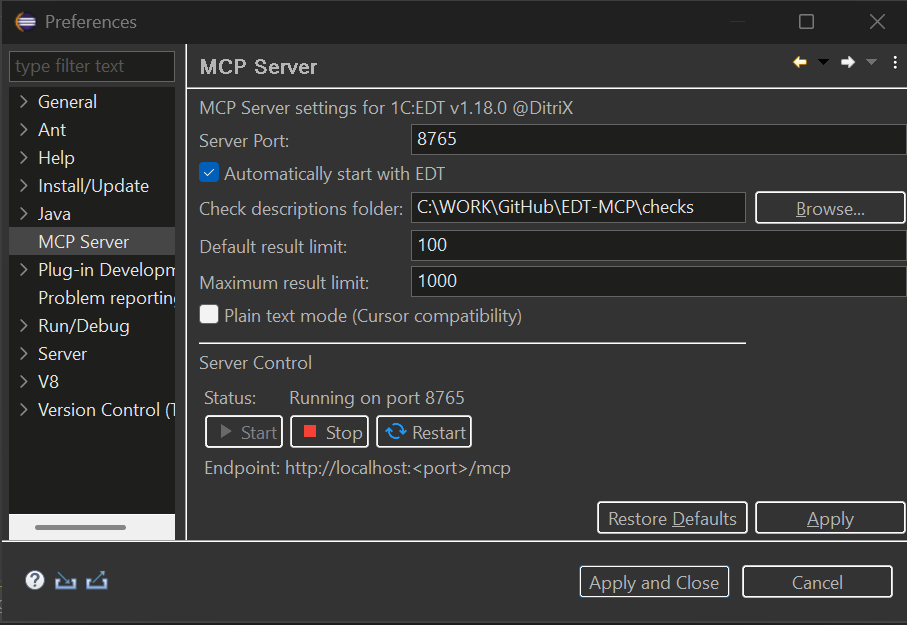The height and width of the screenshot is (625, 907).
Task: Click the Help question mark icon
Action: 34,579
